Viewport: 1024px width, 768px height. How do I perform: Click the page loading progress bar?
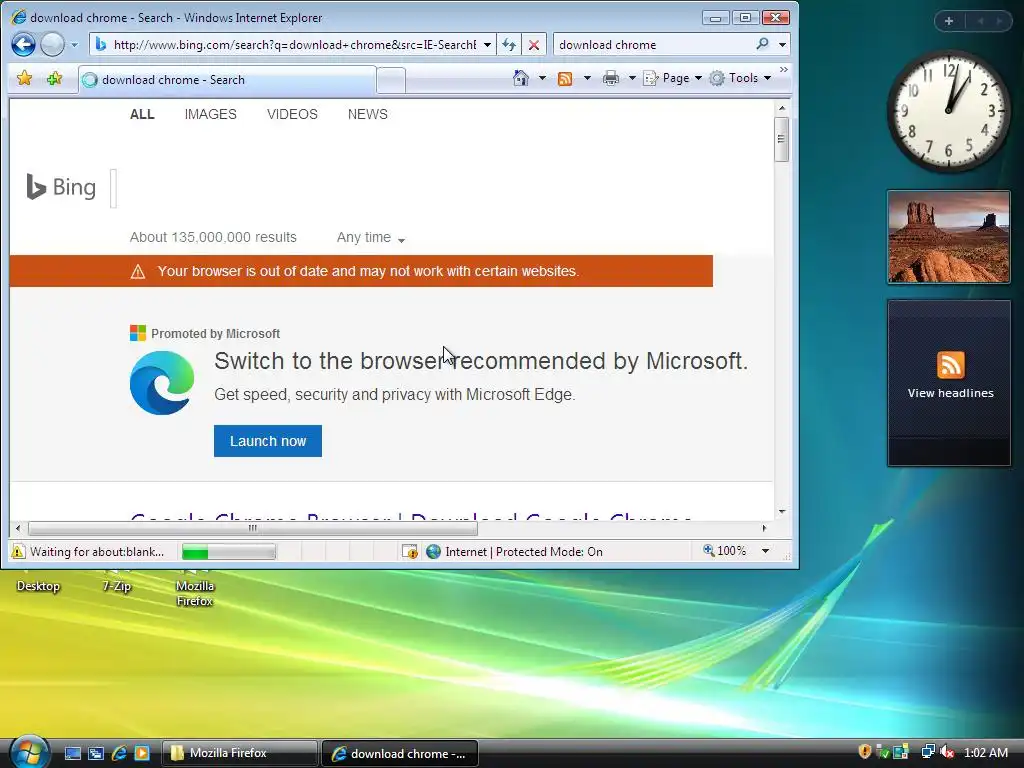[229, 552]
